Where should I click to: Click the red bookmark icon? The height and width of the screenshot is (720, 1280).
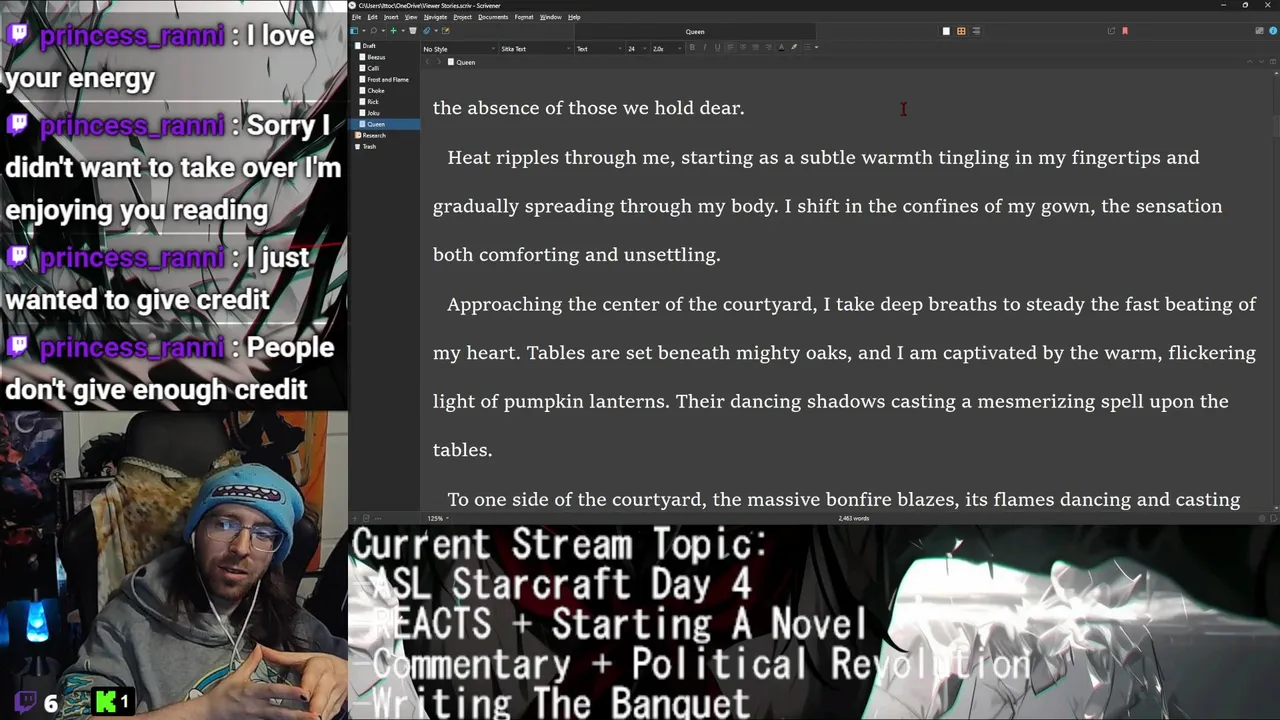[1125, 31]
